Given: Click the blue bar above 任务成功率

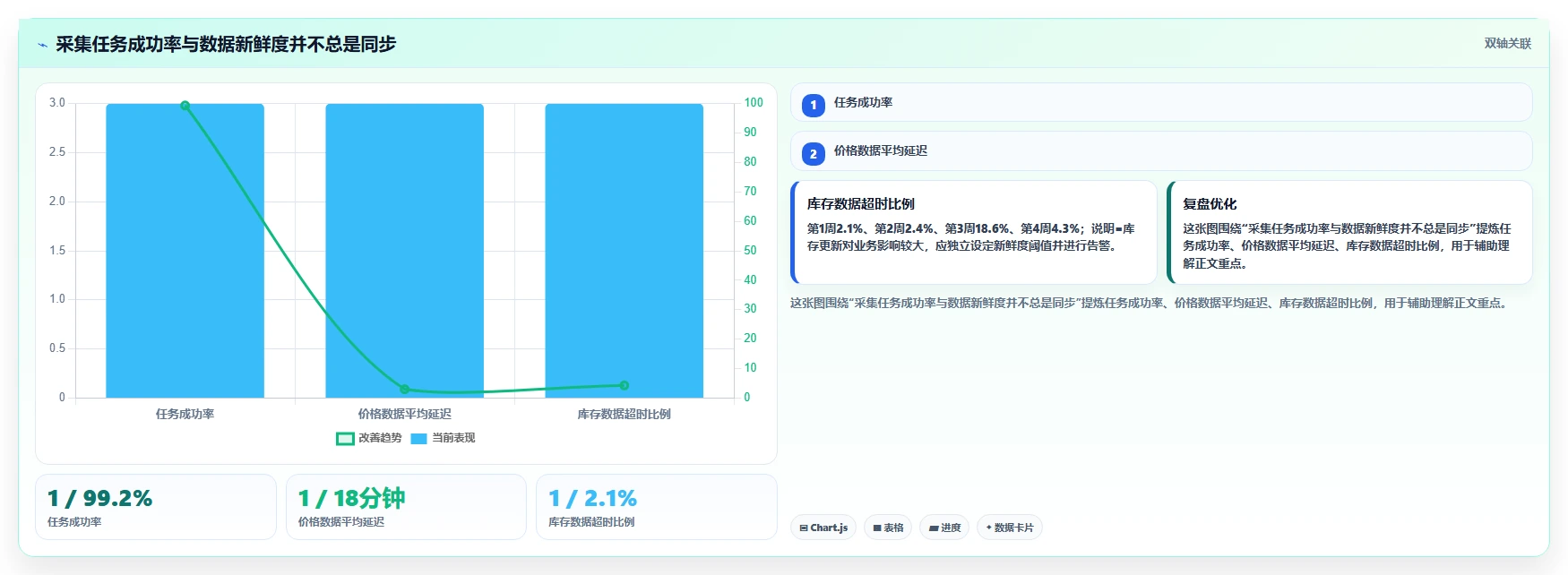Looking at the screenshot, I should click(x=185, y=251).
